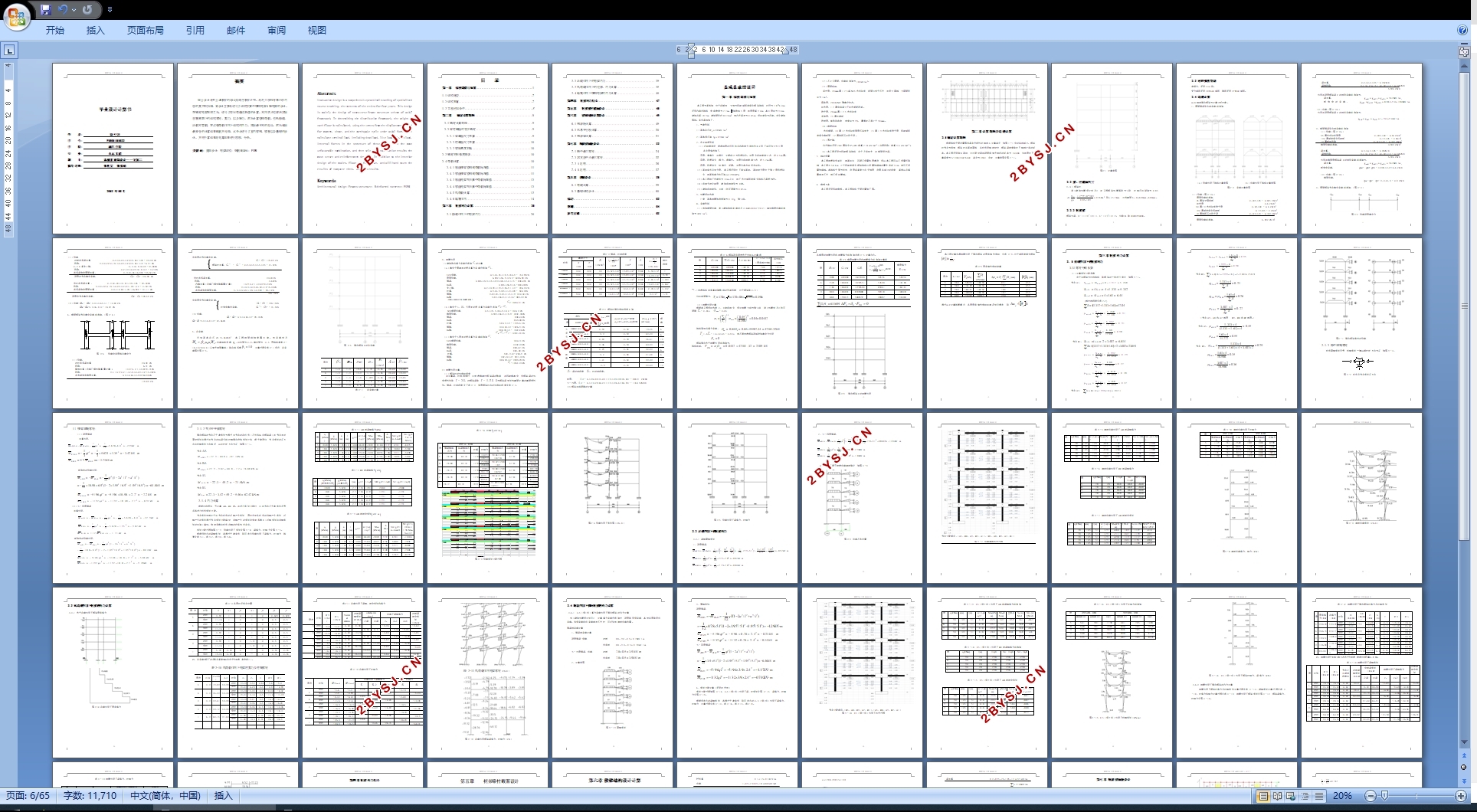This screenshot has width=1477, height=812.
Task: Switch to Draft view
Action: pyautogui.click(x=1319, y=796)
